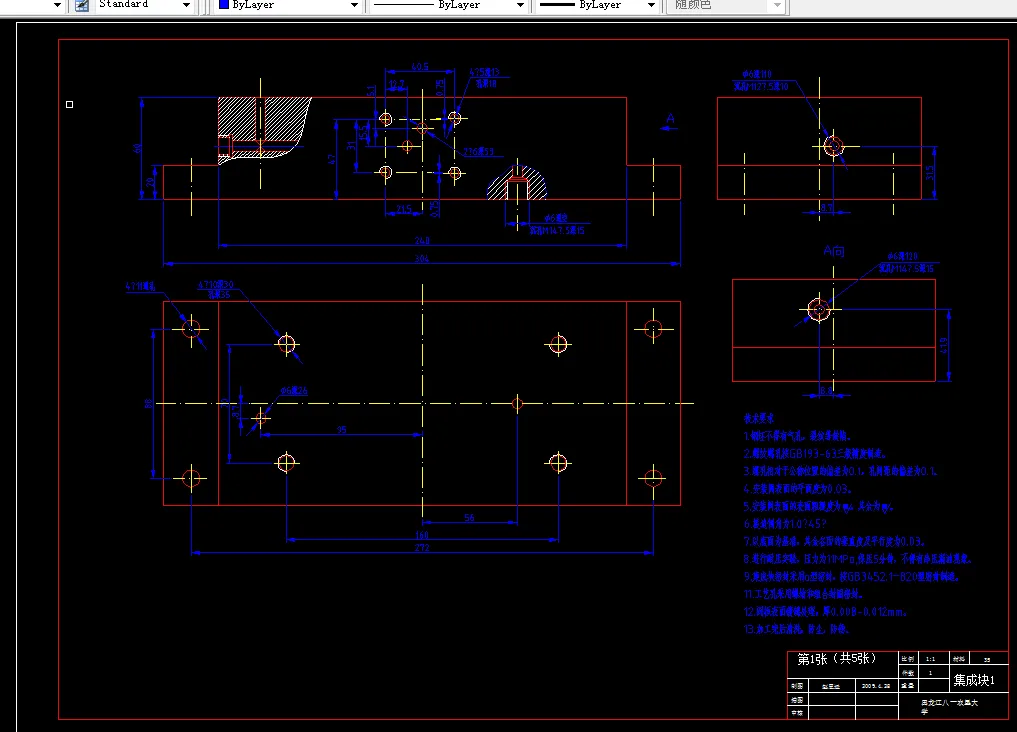Select the 40.5 dimension at top
The image size is (1017, 732).
point(420,67)
